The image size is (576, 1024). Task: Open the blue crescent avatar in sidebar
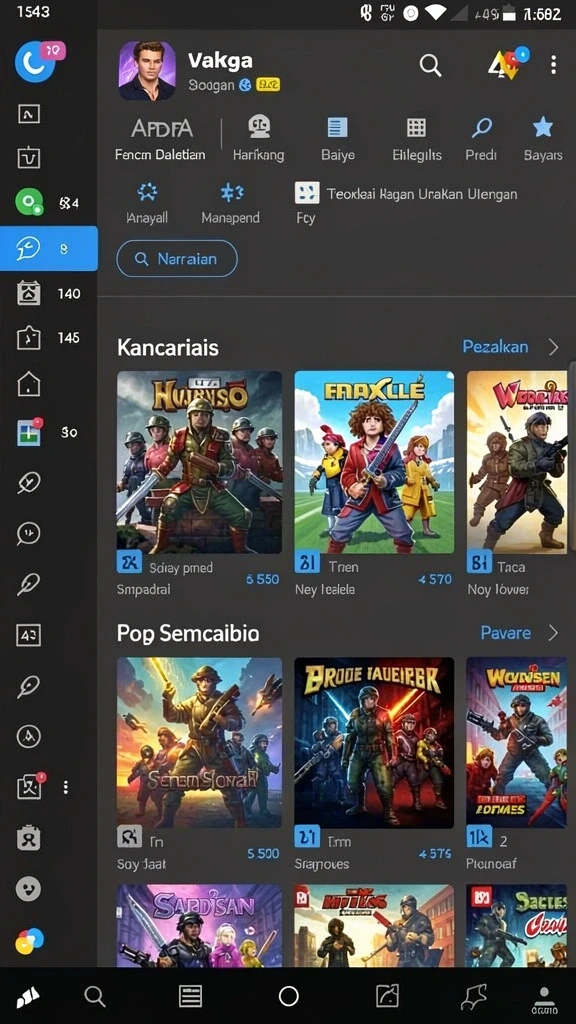(x=34, y=62)
